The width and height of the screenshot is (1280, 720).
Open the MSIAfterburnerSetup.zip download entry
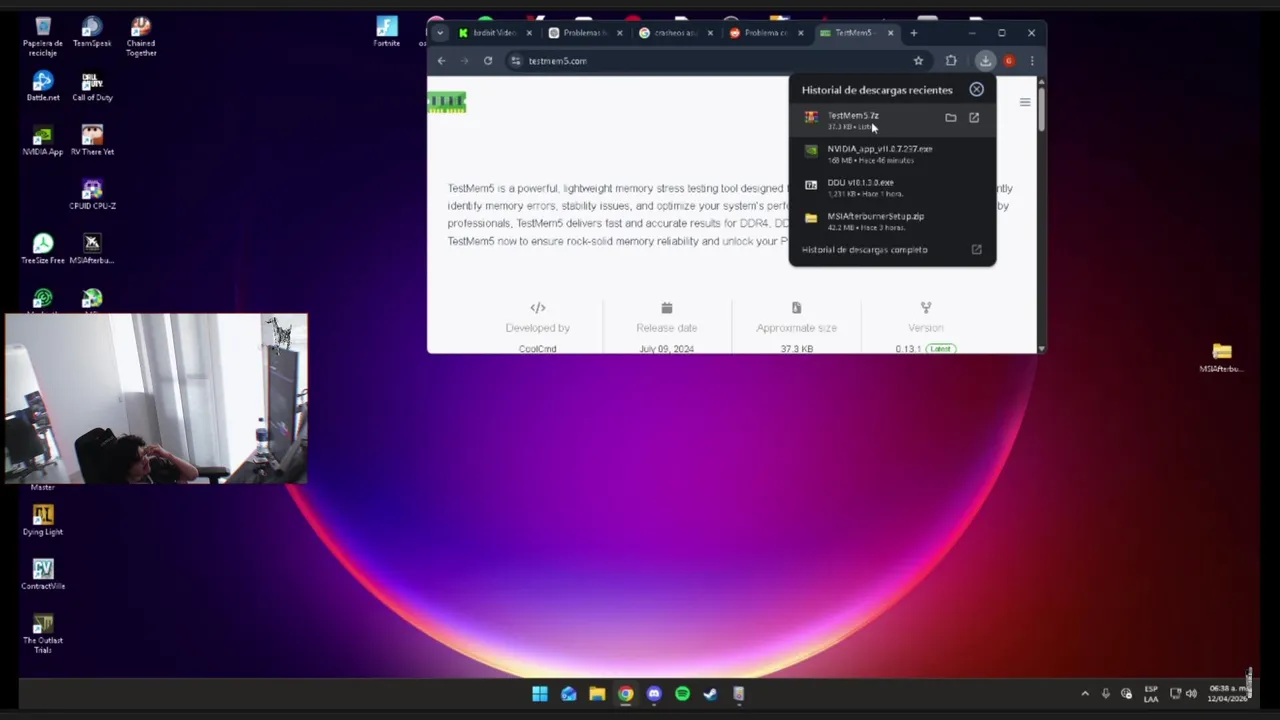click(x=892, y=221)
